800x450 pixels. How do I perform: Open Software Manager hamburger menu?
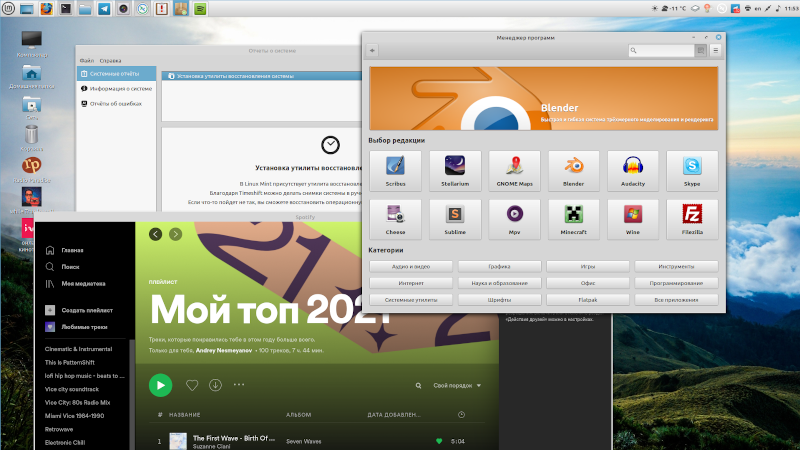pos(716,50)
